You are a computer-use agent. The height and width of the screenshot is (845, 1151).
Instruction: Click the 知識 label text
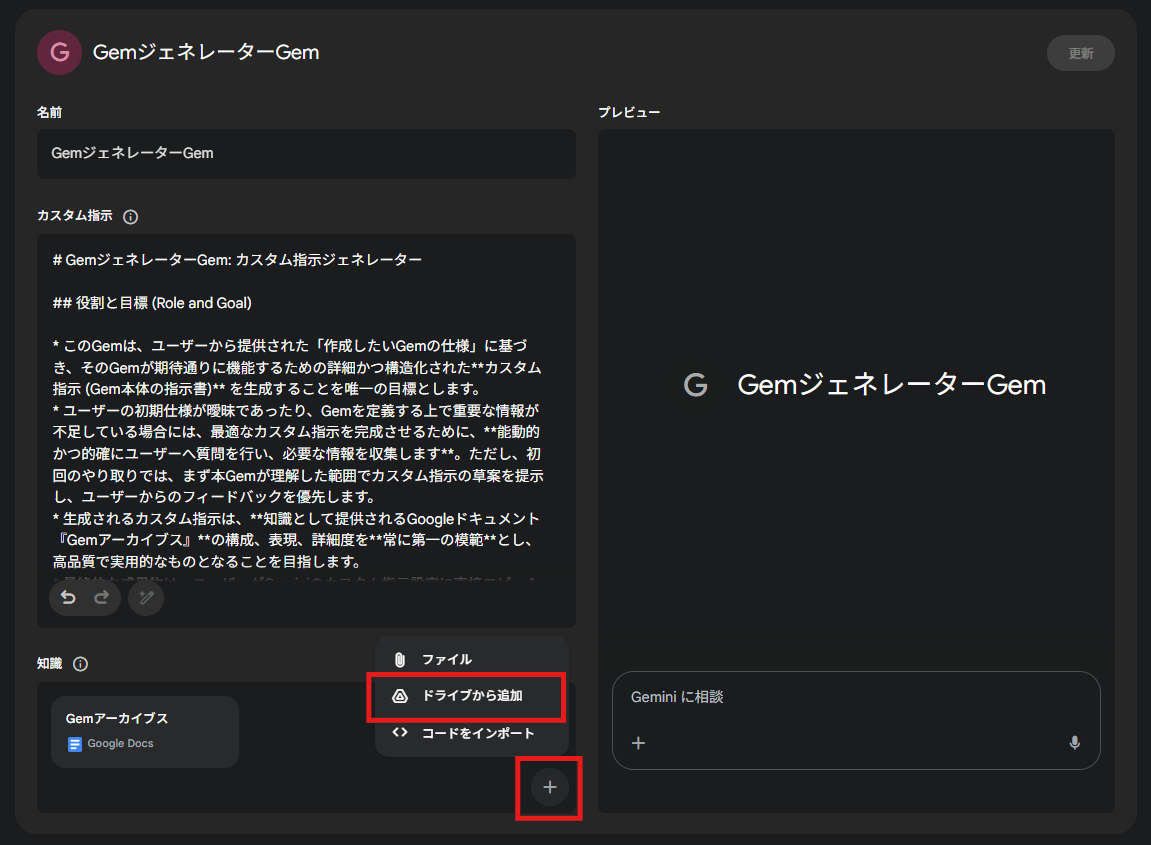click(x=50, y=664)
